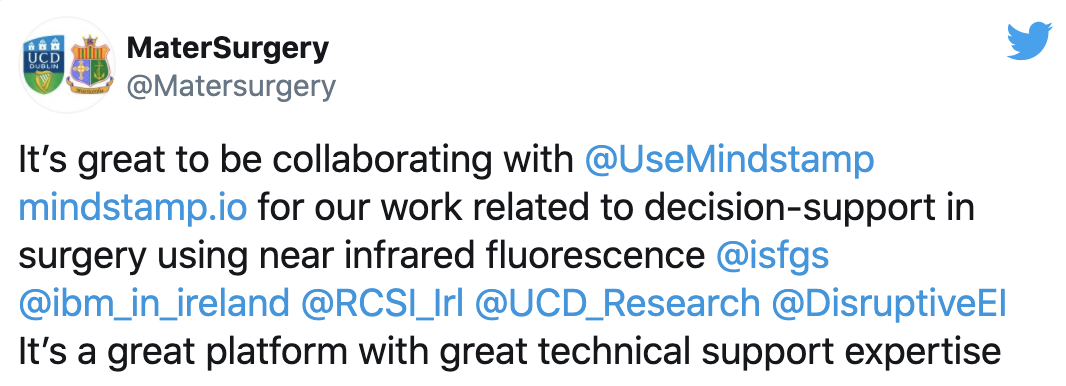Viewport: 1066px width, 386px height.
Task: Open the circular profile avatar
Action: [67, 65]
